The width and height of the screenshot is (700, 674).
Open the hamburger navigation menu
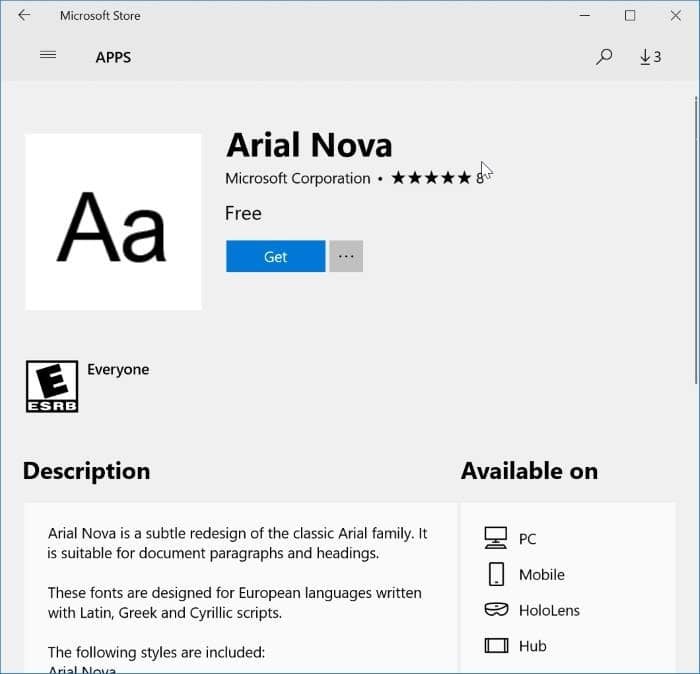pos(48,55)
